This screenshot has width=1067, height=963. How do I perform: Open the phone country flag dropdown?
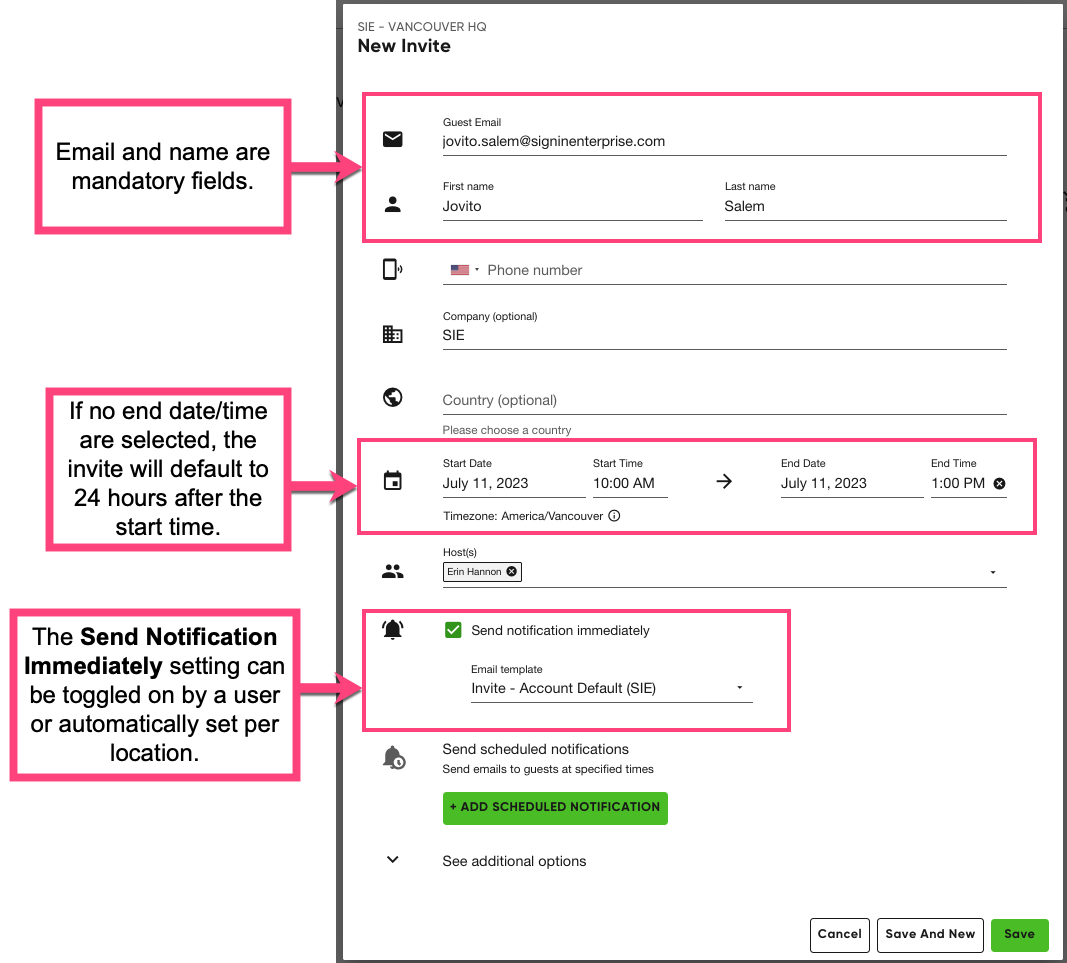coord(465,270)
